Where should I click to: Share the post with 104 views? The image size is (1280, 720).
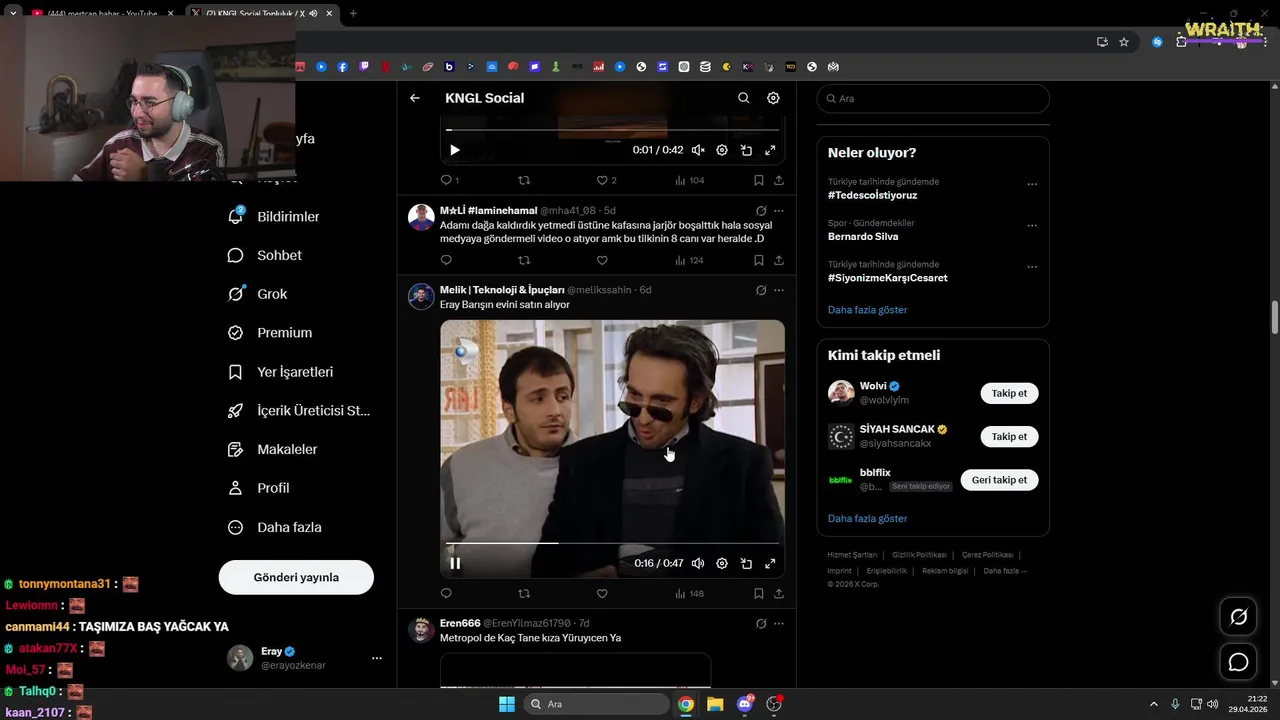779,180
